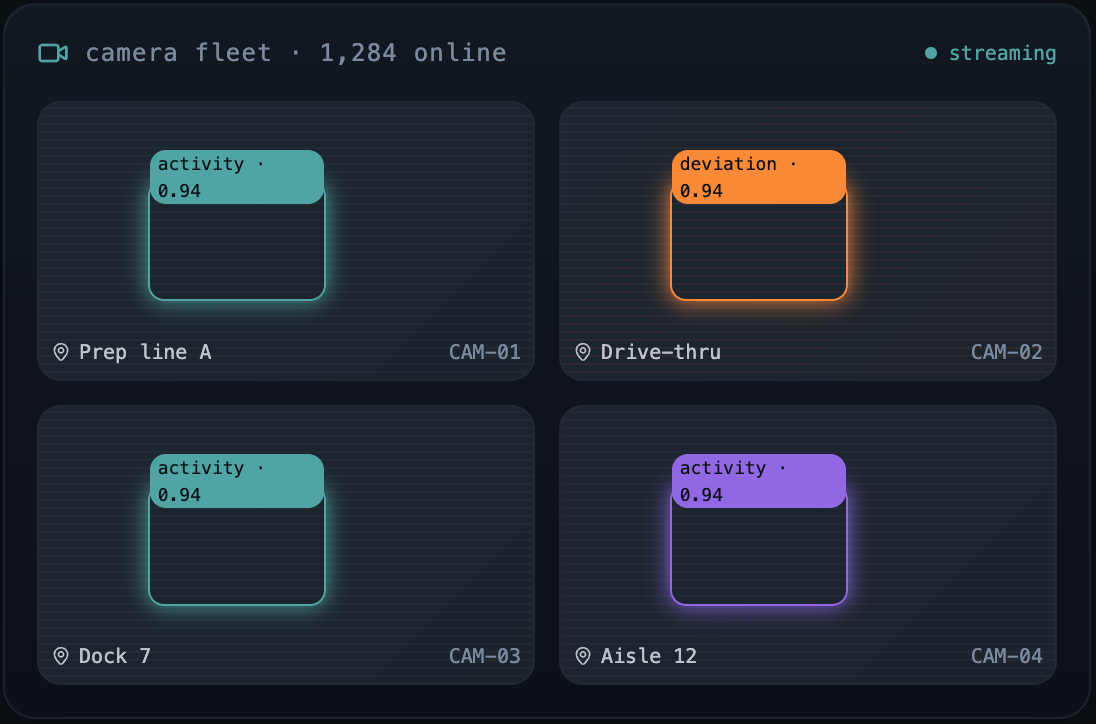Open the Aisle 12 camera feed

808,545
